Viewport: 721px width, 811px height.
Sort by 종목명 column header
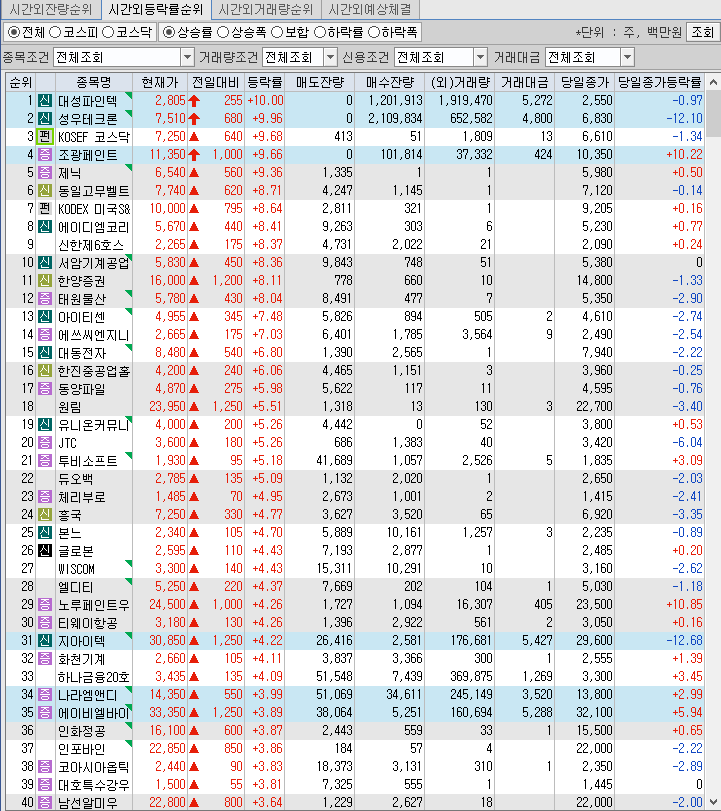94,82
